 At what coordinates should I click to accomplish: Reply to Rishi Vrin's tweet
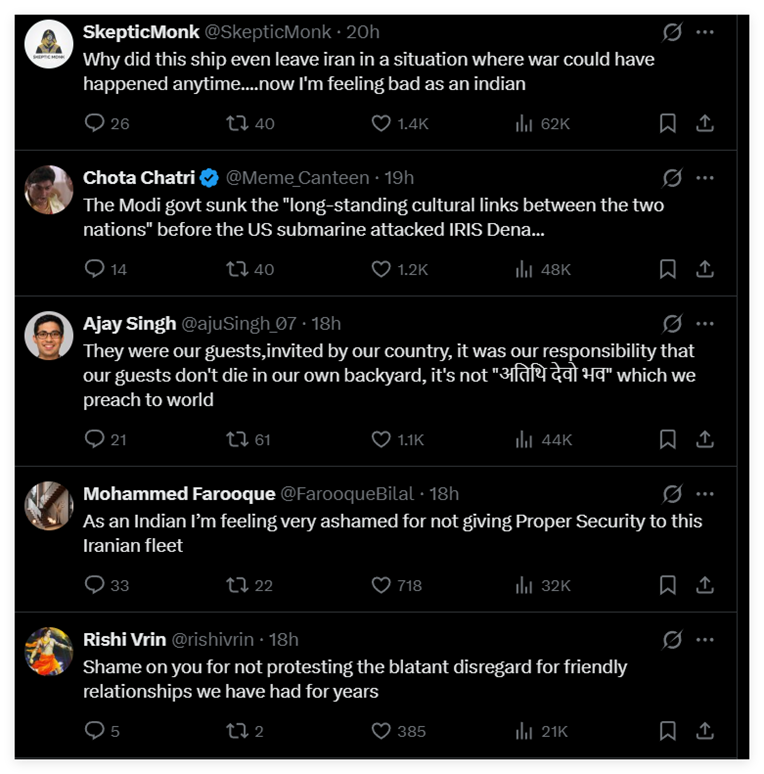coord(95,731)
